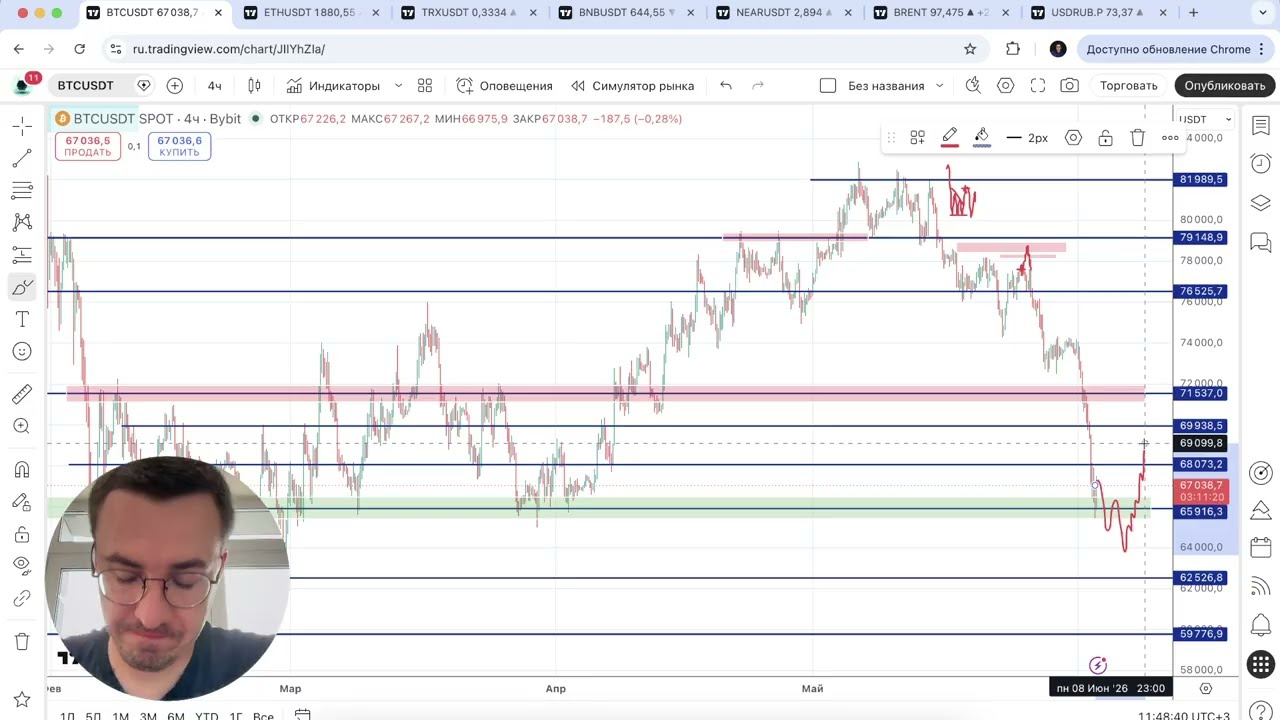Open the 4ч timeframe selector

[214, 85]
